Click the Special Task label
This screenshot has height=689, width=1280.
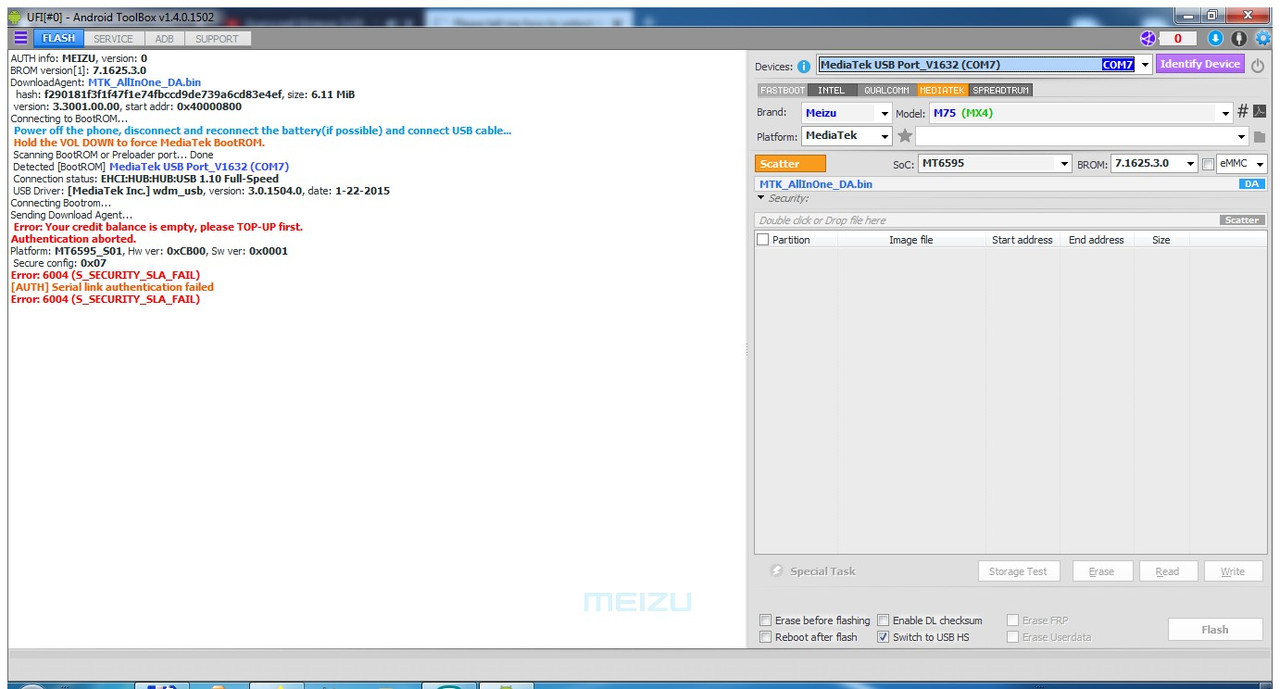tap(823, 571)
